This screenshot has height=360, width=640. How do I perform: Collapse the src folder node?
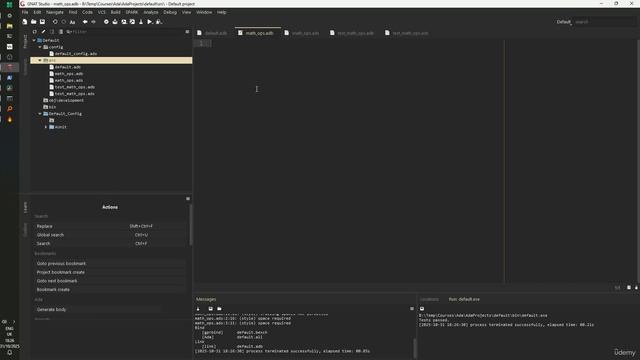(x=40, y=60)
